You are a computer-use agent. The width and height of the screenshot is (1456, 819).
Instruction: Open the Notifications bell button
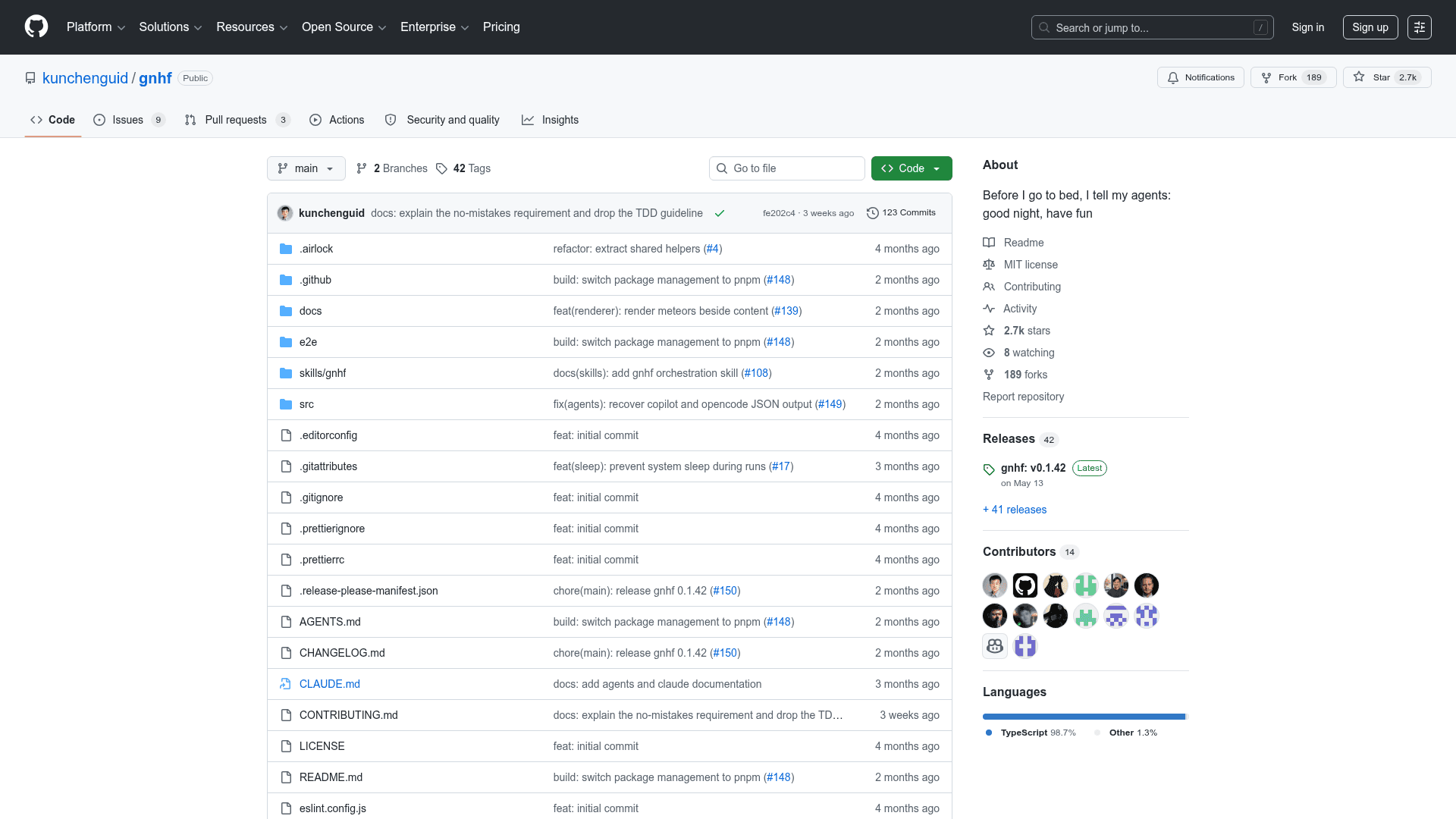pos(1200,77)
